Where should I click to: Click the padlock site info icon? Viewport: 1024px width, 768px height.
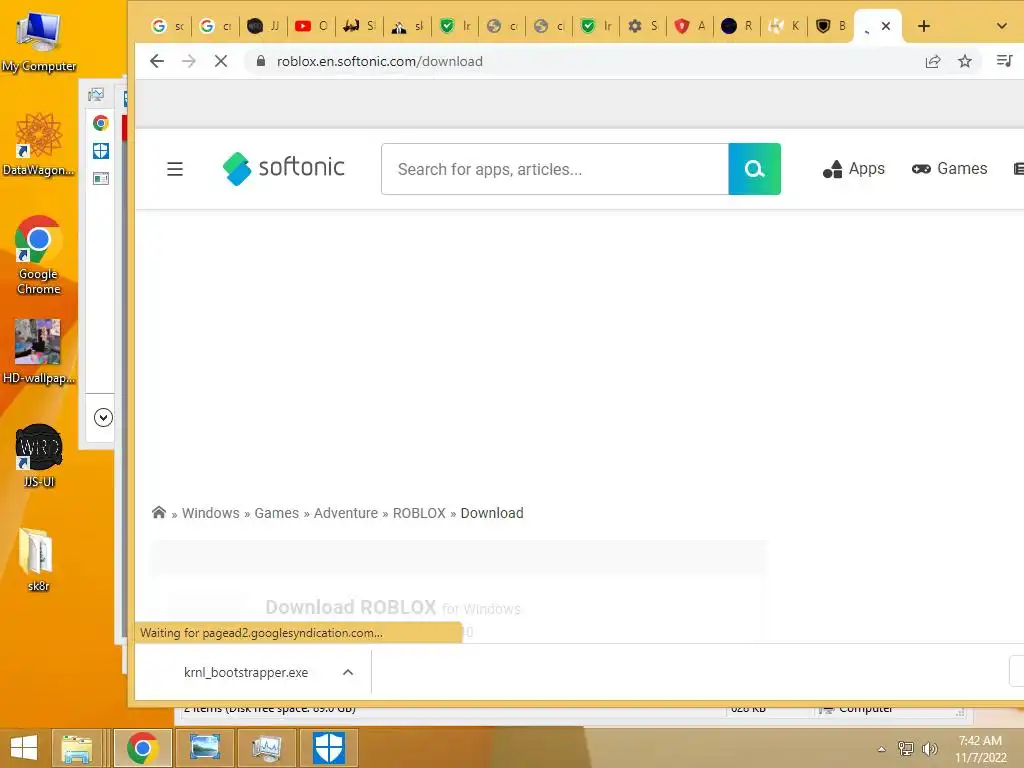pos(261,61)
